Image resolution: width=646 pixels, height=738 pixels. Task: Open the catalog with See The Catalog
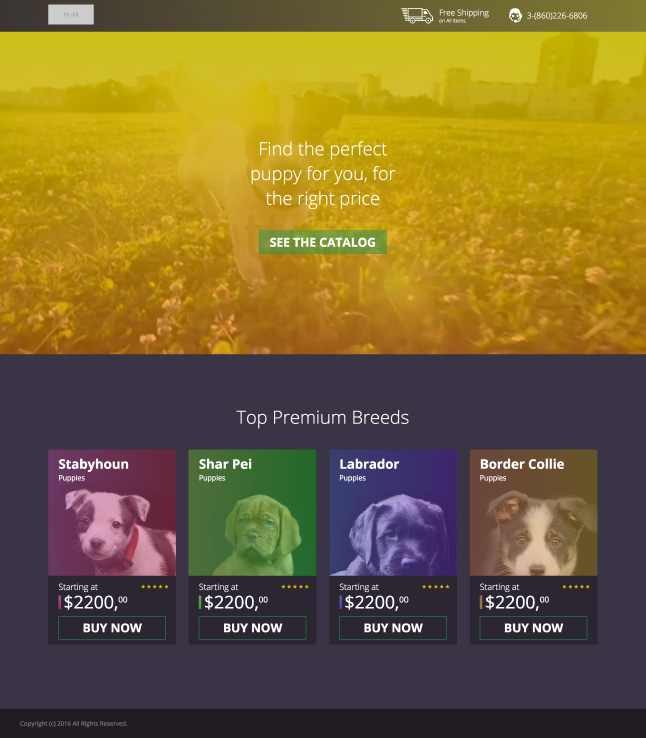pyautogui.click(x=323, y=242)
